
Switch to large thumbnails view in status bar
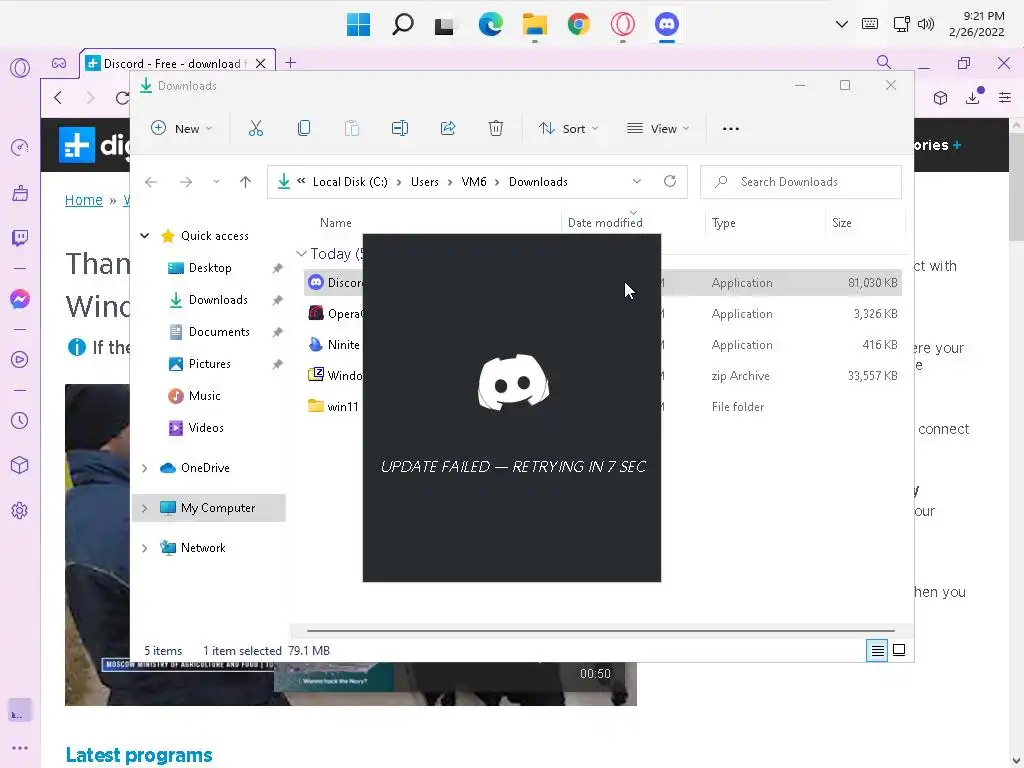[x=899, y=650]
